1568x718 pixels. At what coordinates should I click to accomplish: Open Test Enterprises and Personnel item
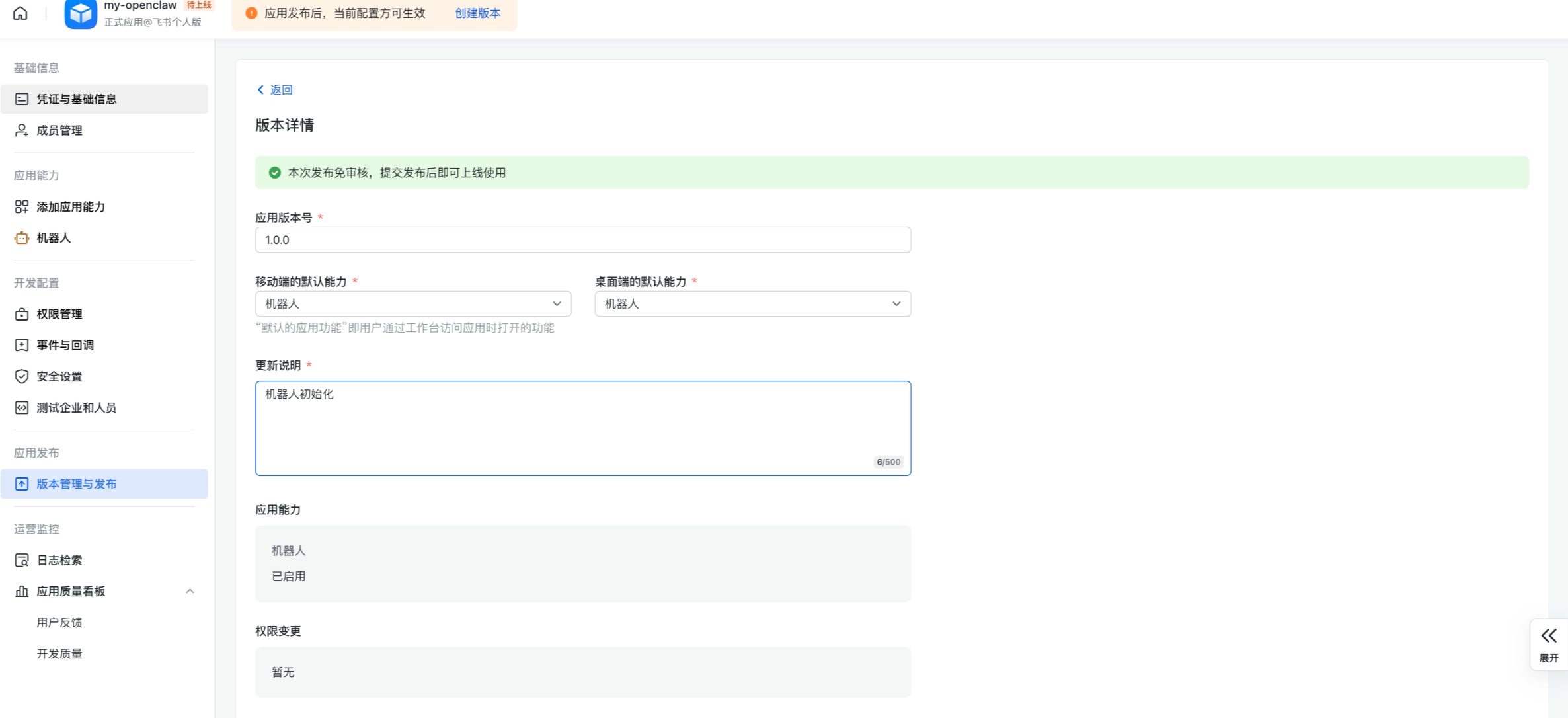click(77, 407)
